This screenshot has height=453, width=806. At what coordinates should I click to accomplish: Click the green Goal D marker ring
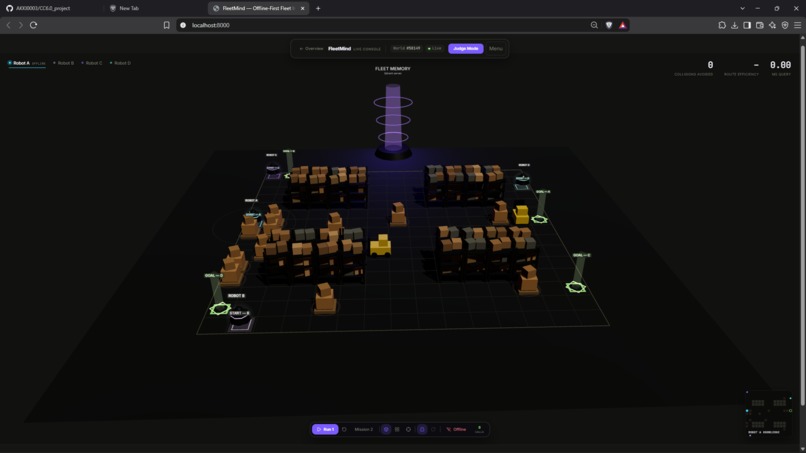coord(220,308)
